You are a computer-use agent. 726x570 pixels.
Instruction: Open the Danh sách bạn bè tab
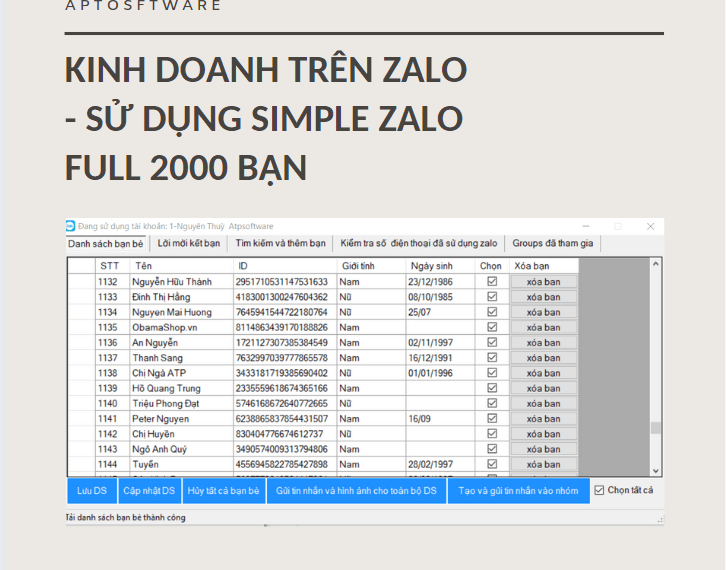106,244
